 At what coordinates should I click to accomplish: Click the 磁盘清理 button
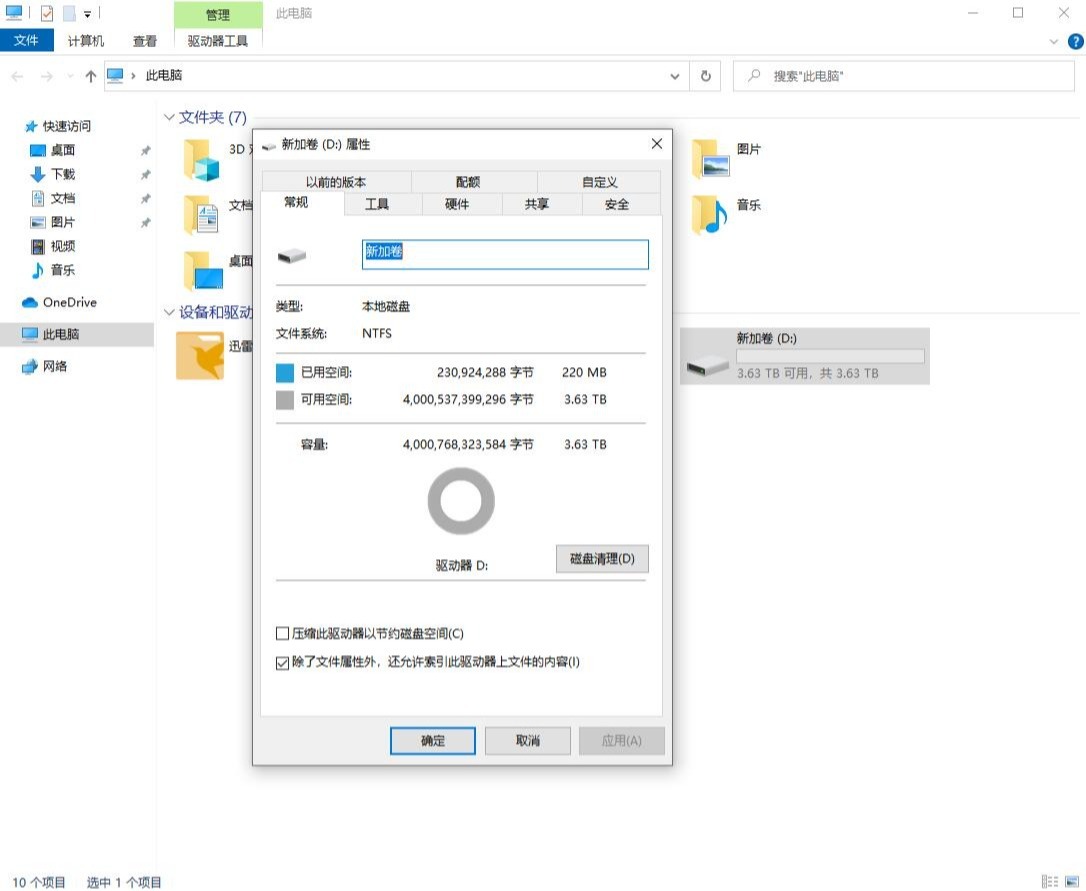click(x=601, y=559)
